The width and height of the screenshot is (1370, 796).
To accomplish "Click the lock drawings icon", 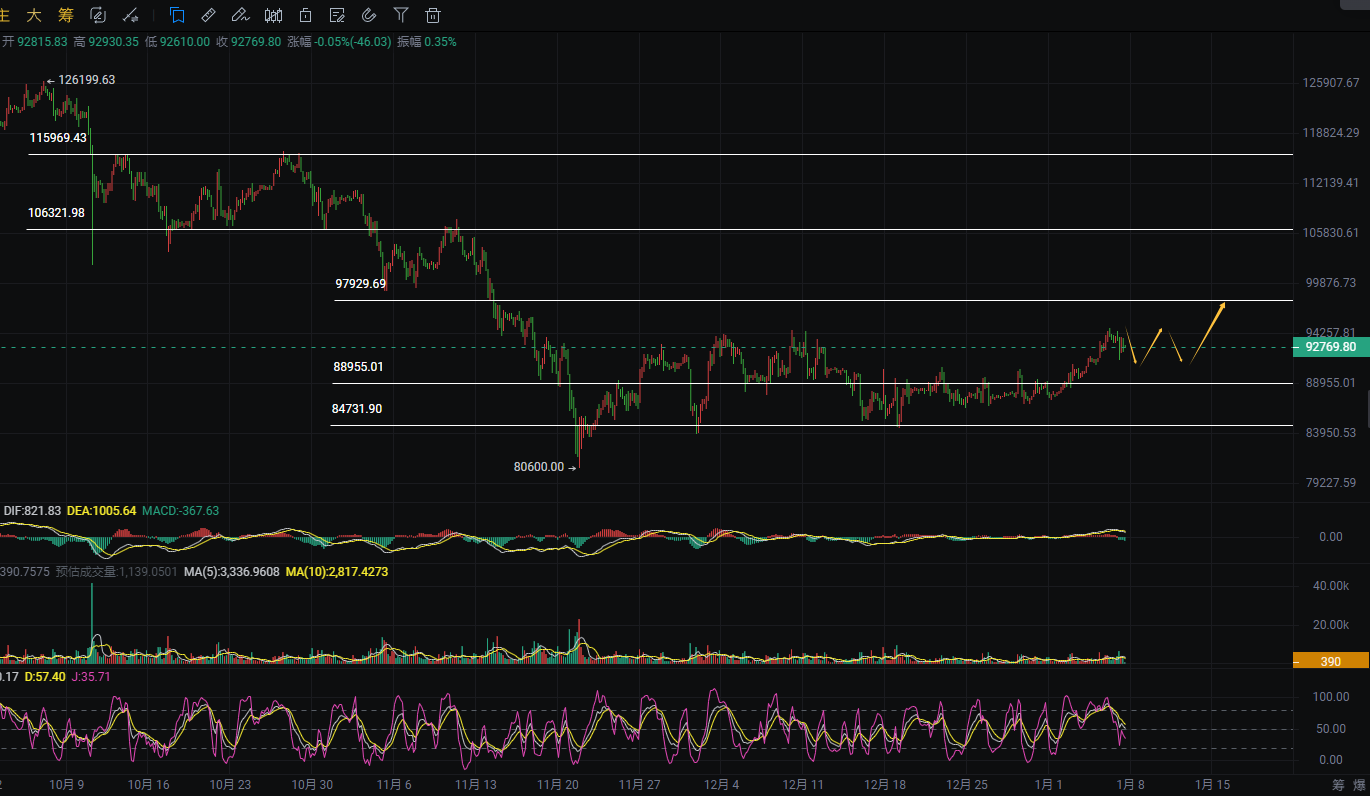I will coord(305,15).
